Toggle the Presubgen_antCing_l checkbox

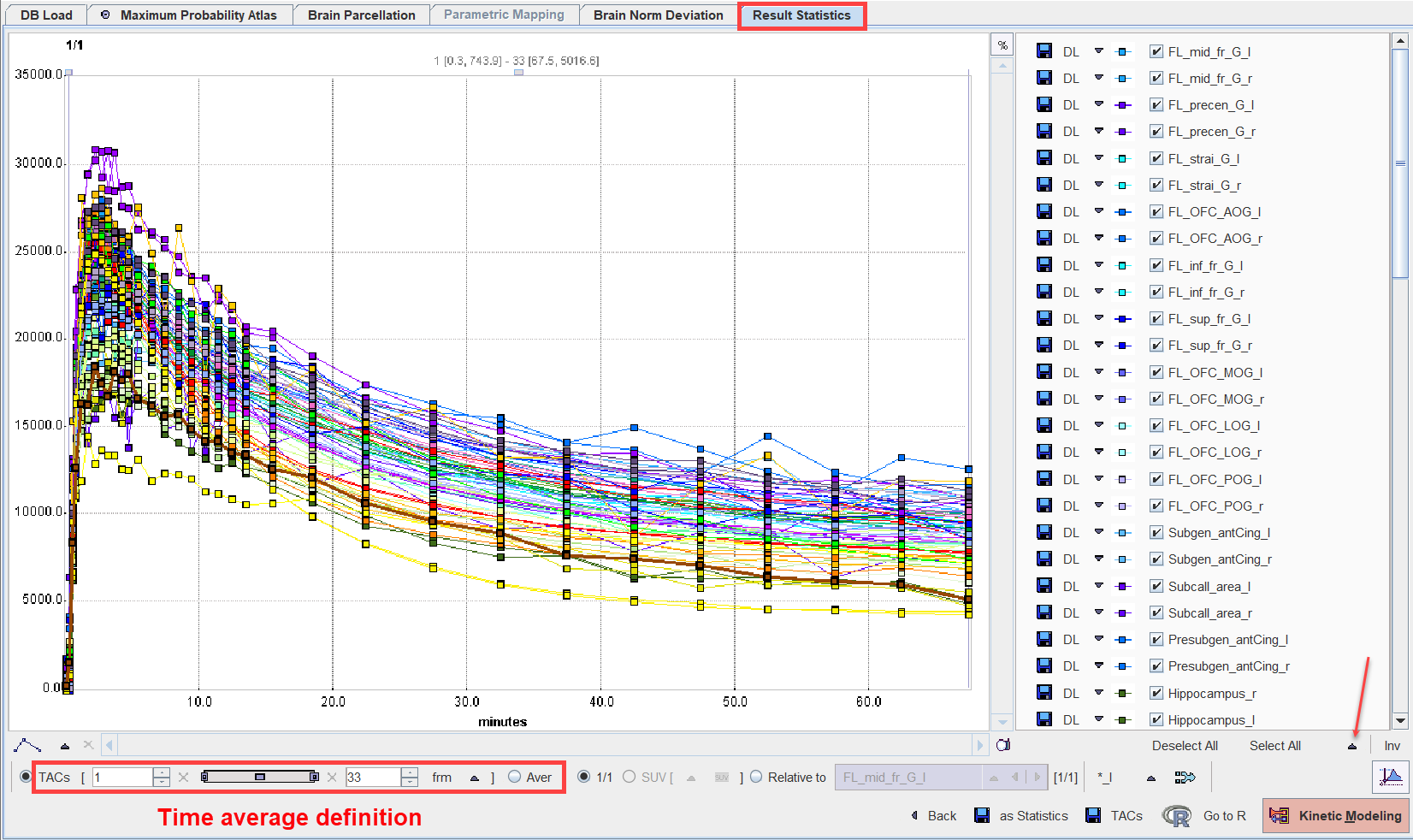pos(1156,639)
